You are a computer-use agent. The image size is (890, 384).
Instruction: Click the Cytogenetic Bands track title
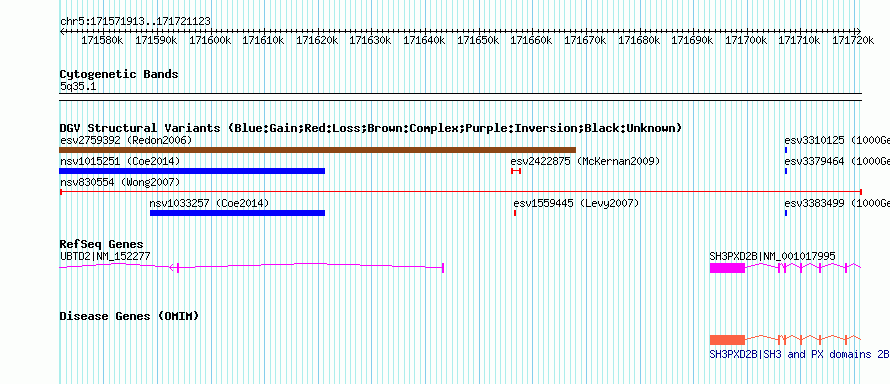click(119, 74)
